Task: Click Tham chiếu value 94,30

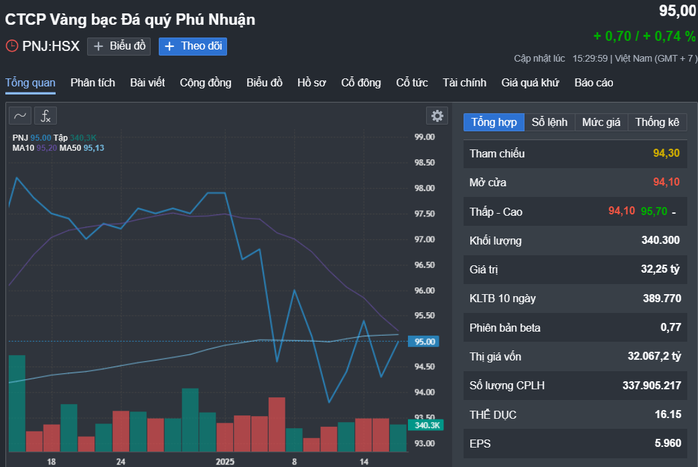Action: coord(666,154)
